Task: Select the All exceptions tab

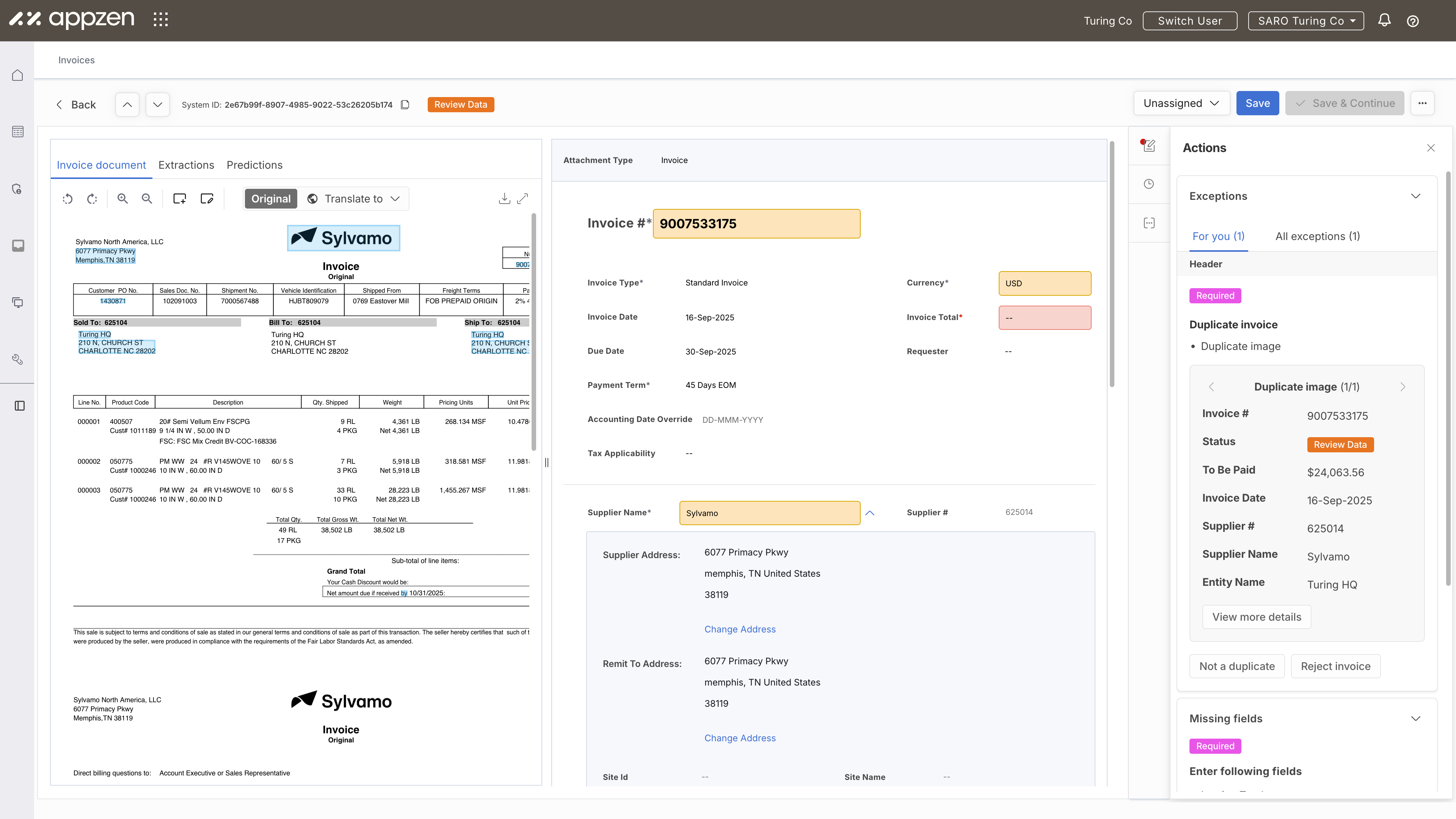Action: coord(1317,236)
